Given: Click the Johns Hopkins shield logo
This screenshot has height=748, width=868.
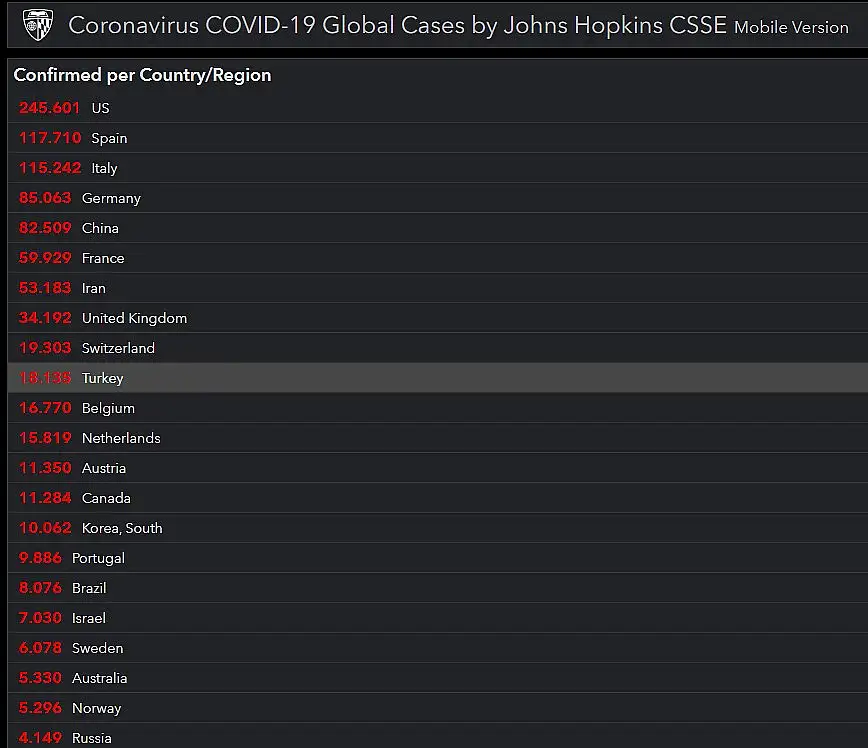Looking at the screenshot, I should pos(38,25).
